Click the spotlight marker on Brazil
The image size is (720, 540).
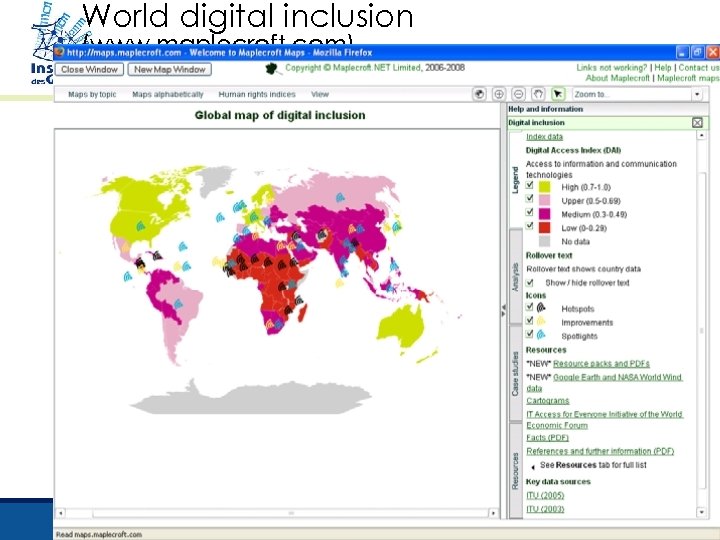pyautogui.click(x=178, y=304)
